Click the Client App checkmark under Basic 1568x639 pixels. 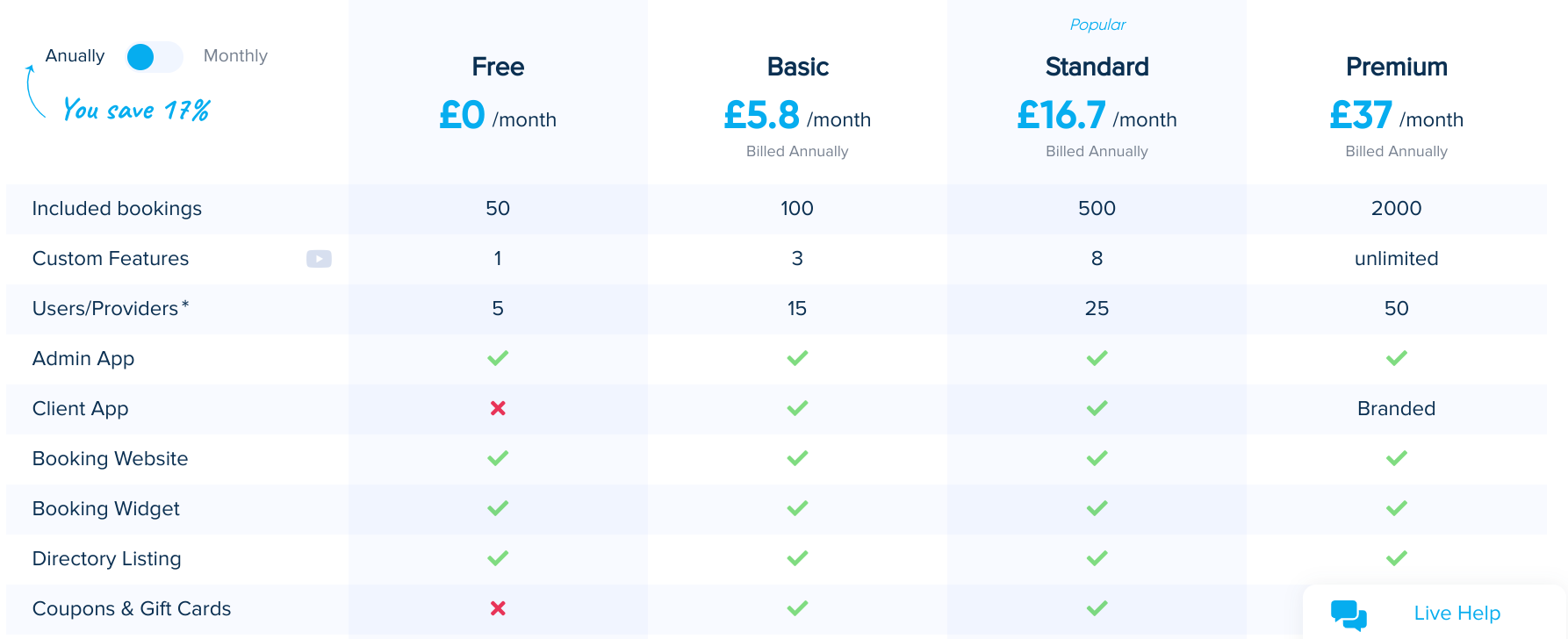tap(797, 408)
